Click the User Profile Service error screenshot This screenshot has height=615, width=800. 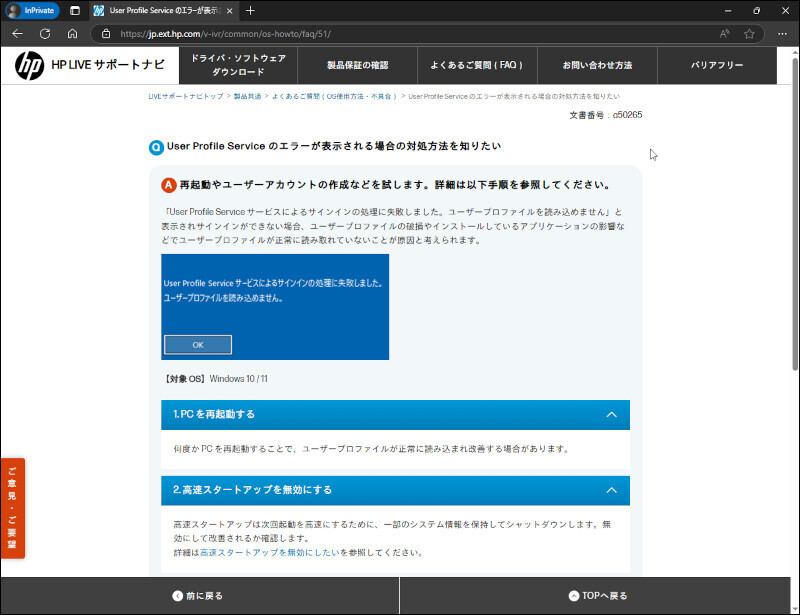click(275, 307)
